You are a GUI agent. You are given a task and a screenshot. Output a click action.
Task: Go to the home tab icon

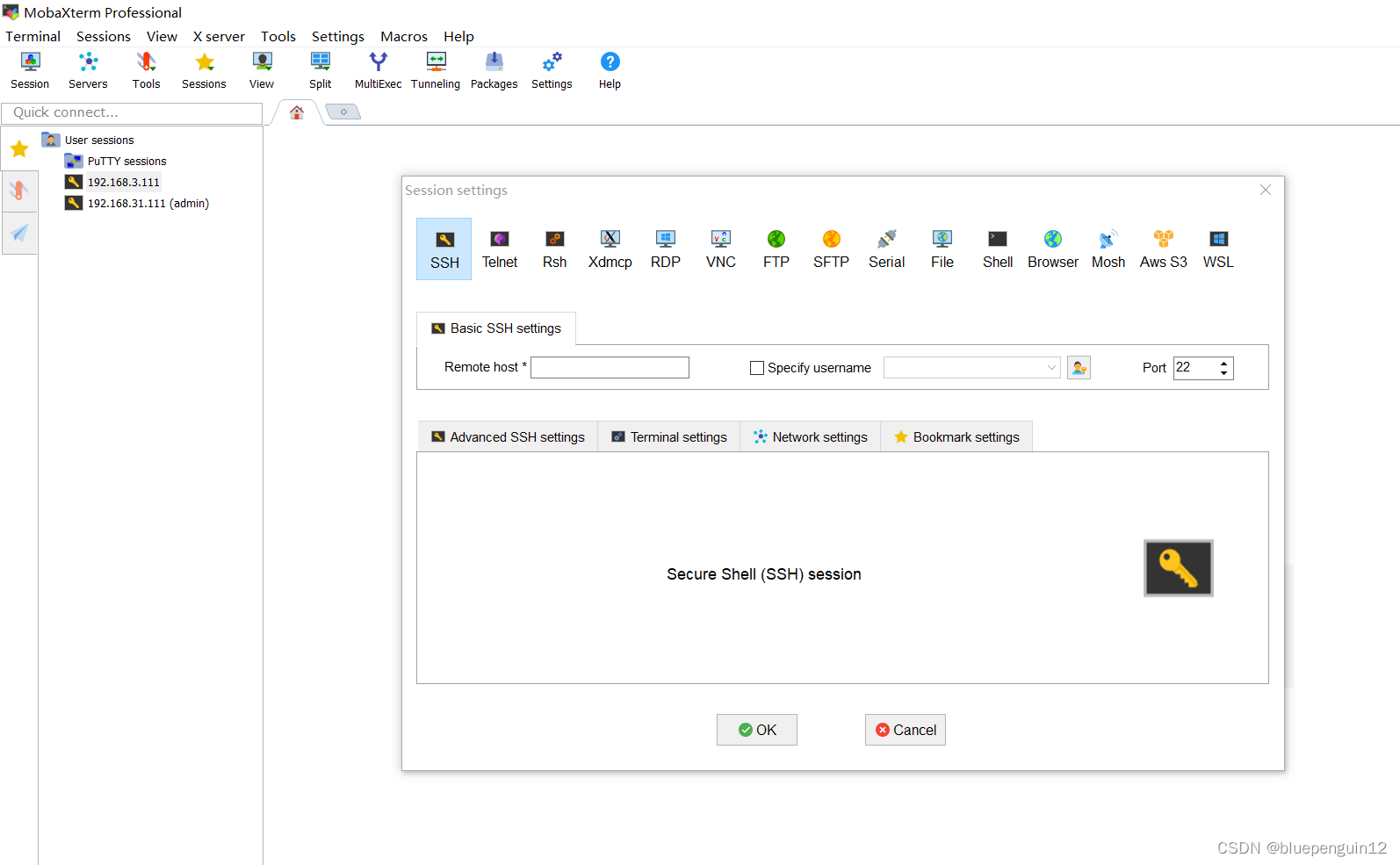click(297, 112)
